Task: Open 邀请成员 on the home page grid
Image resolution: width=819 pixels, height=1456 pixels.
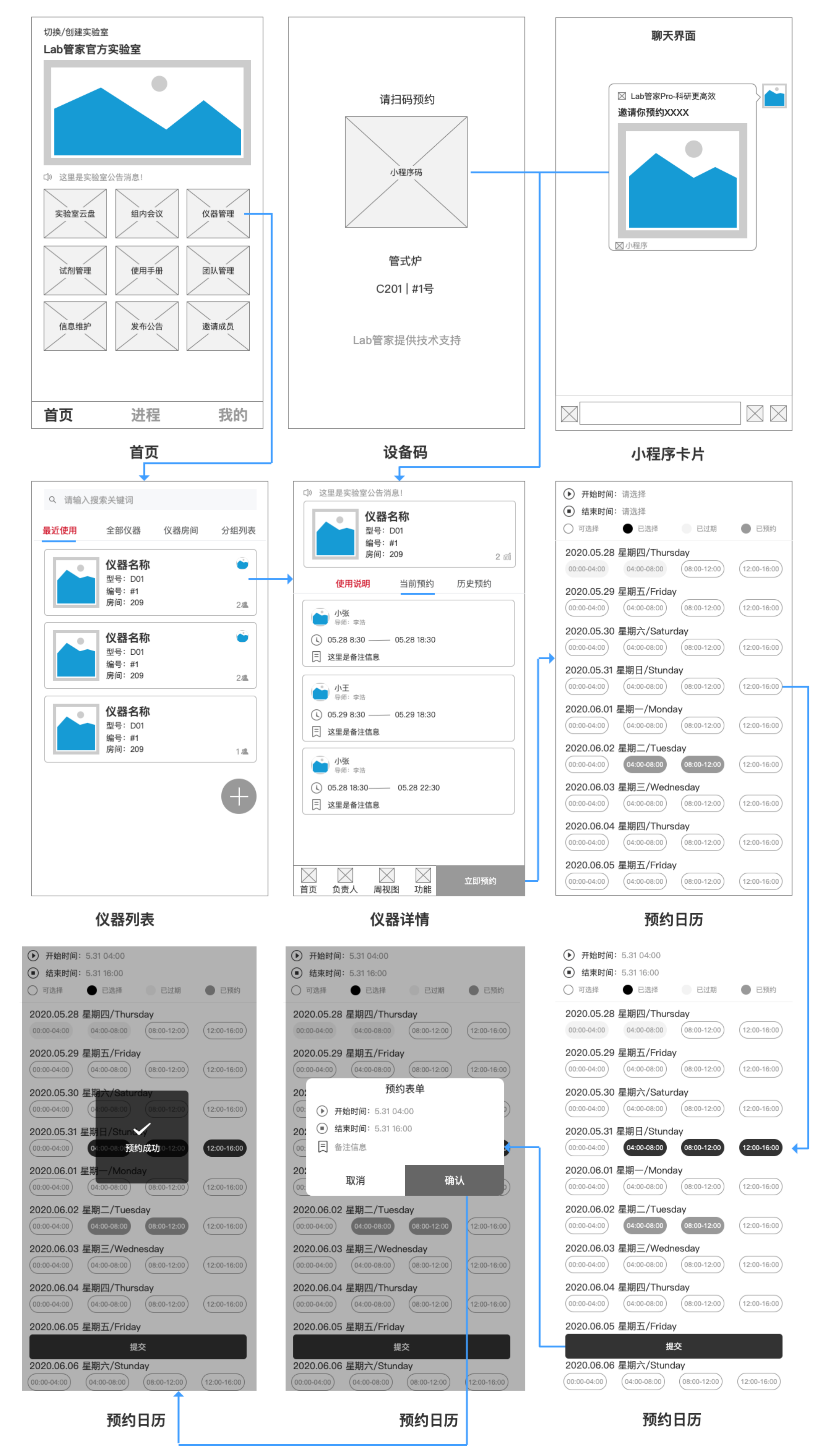Action: click(x=218, y=326)
